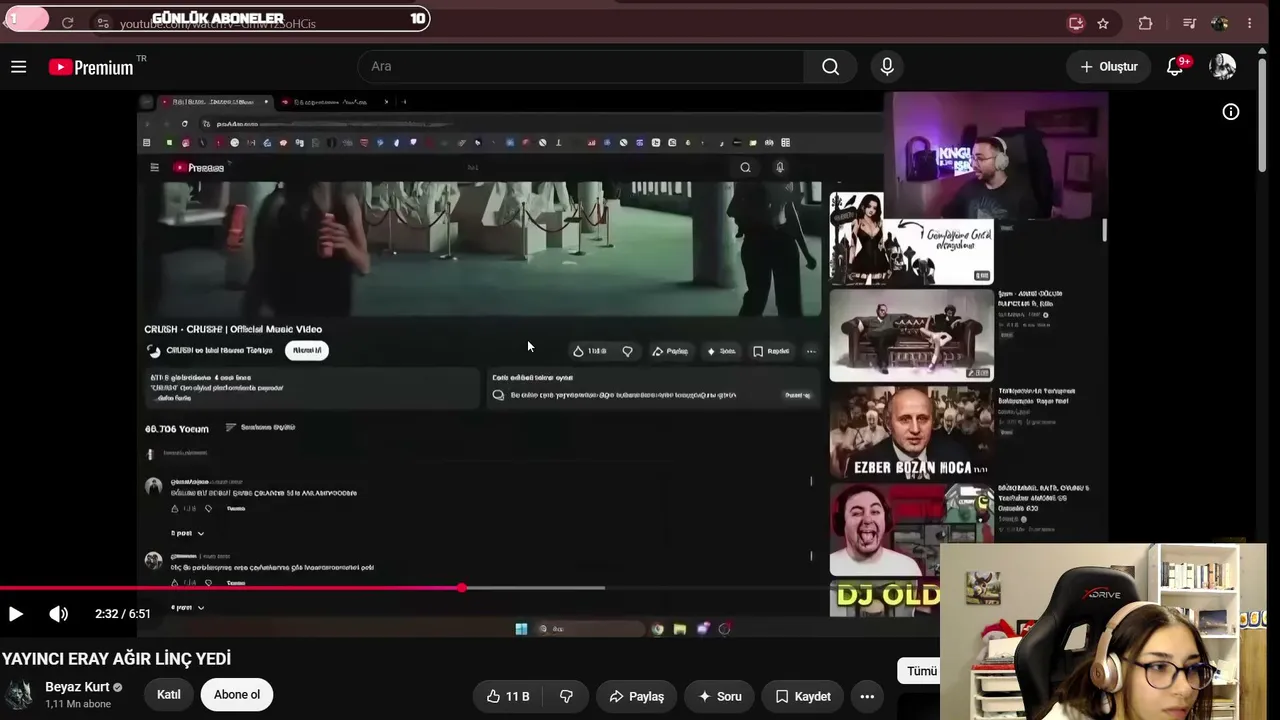
Task: Run the search with the magnifier button
Action: [830, 66]
